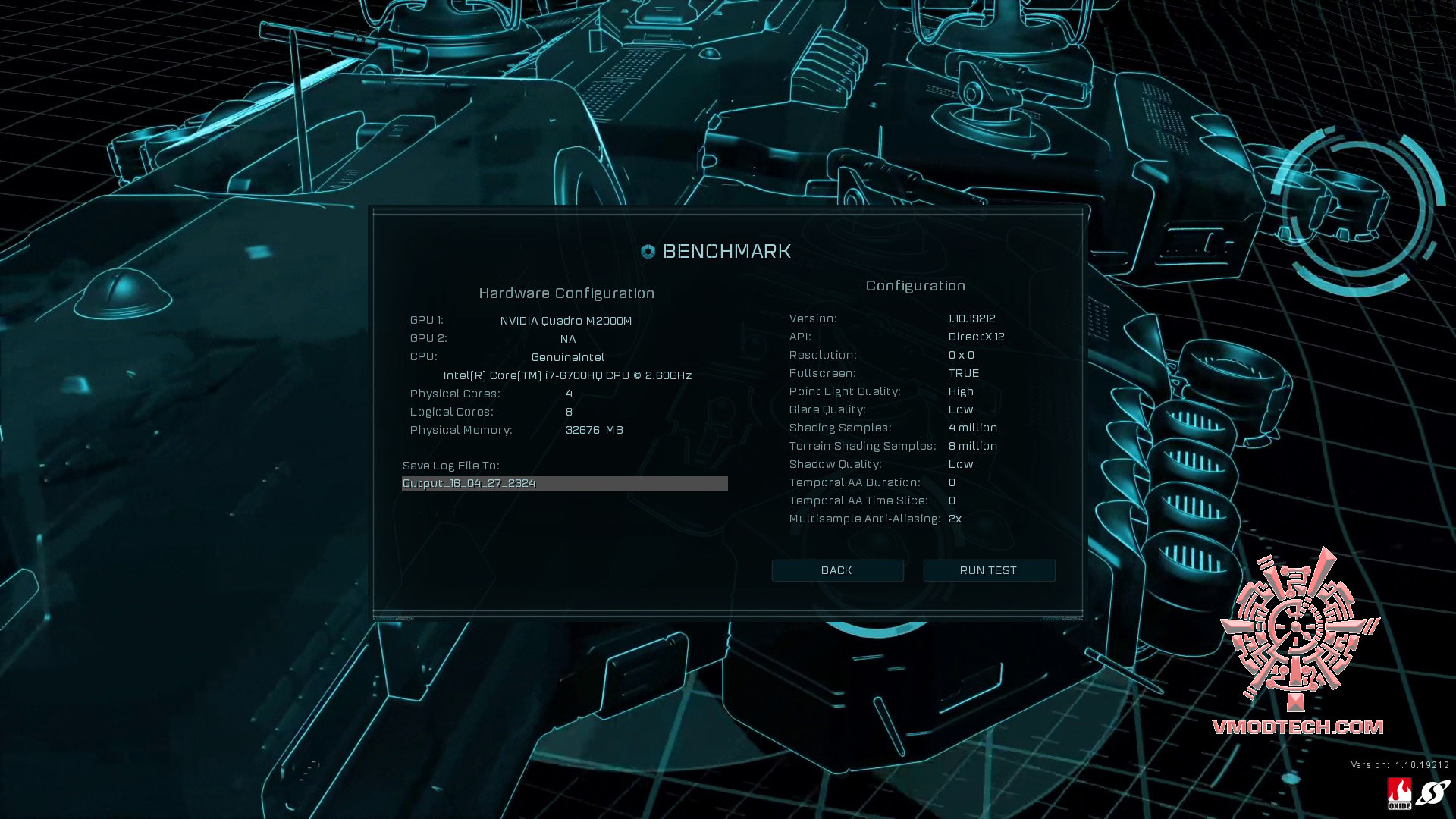Click the red Oxide logo icon

(x=1399, y=793)
